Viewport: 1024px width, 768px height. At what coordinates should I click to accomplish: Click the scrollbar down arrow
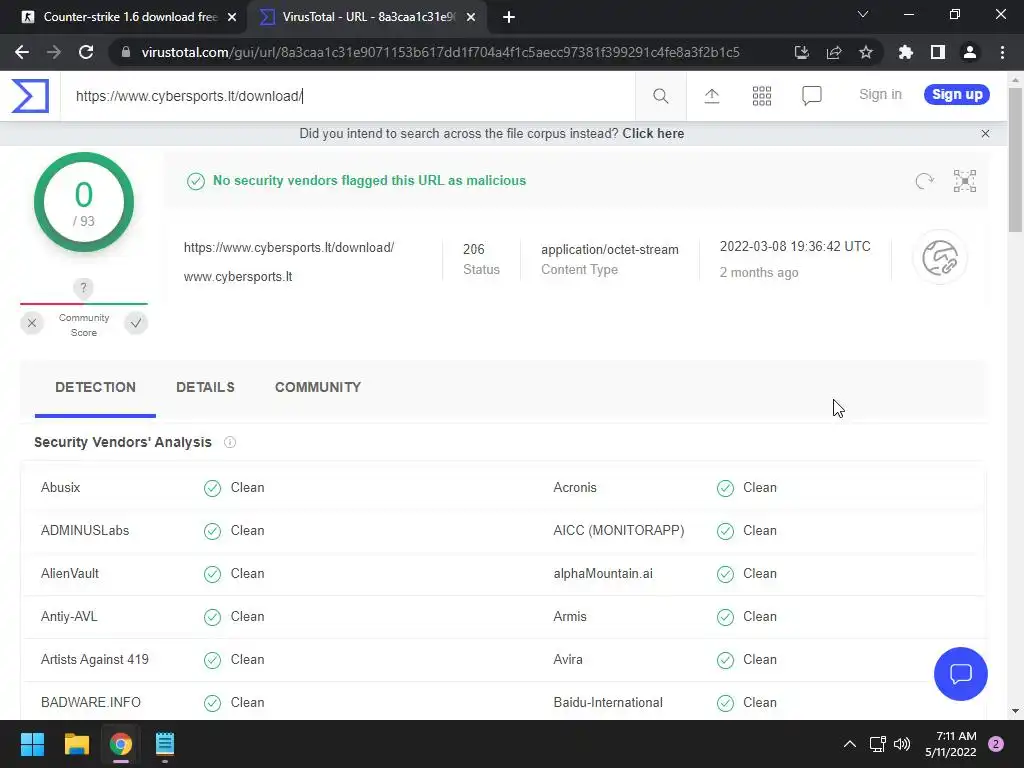click(1015, 711)
